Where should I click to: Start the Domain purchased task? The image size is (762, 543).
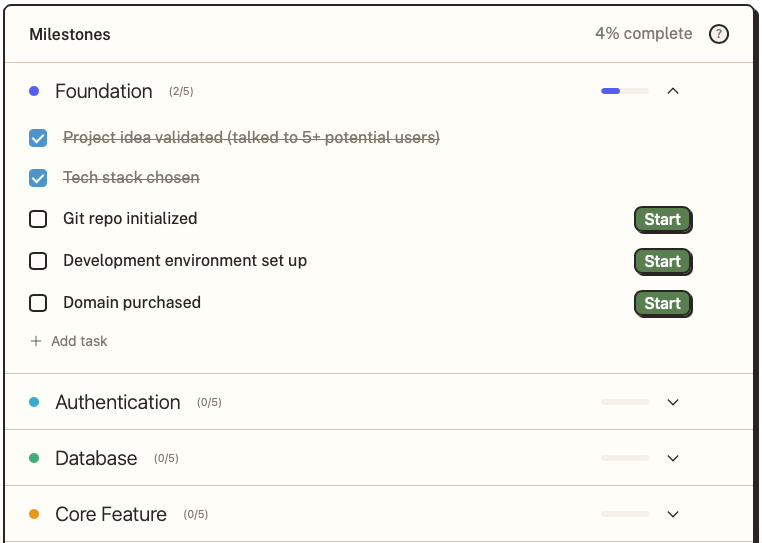click(662, 303)
